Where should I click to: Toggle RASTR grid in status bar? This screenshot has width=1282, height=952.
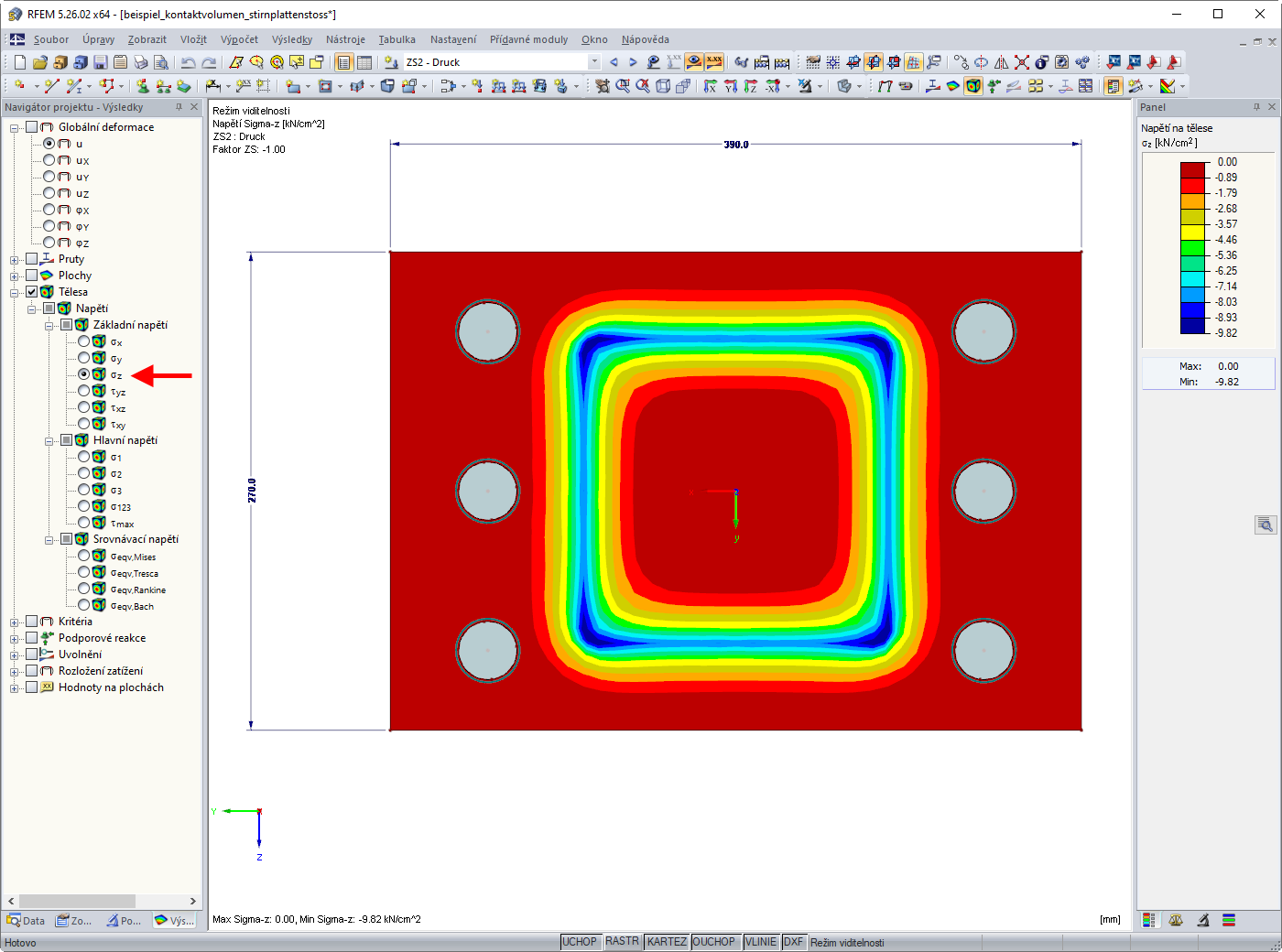pyautogui.click(x=622, y=942)
